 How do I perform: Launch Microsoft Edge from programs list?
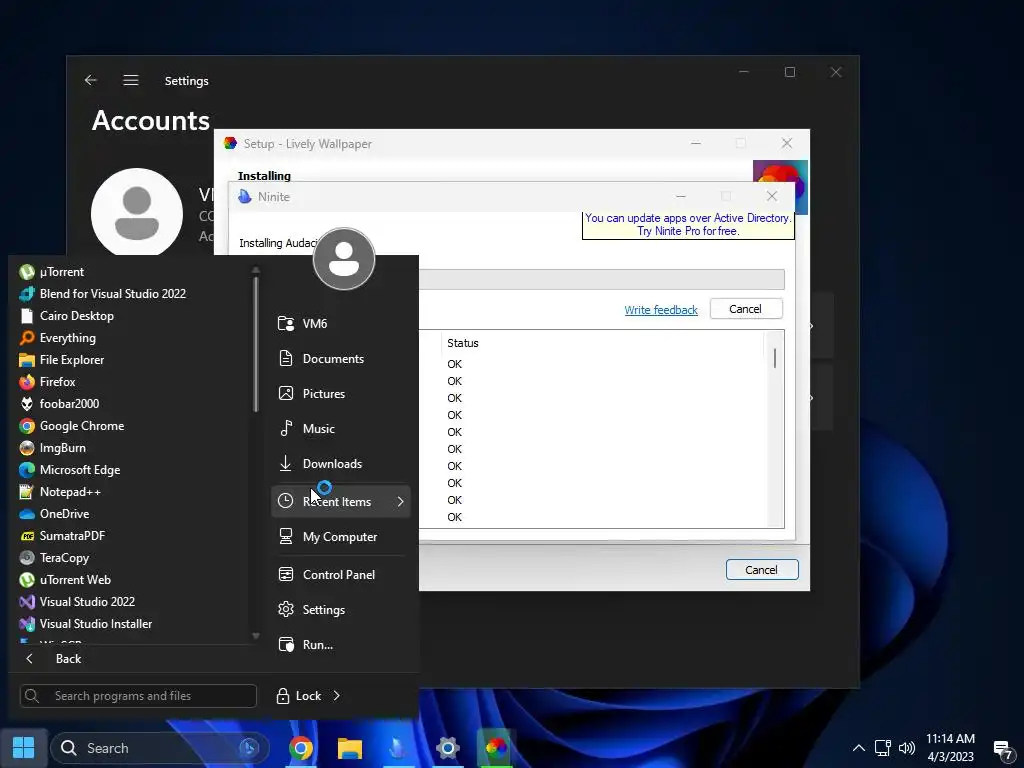[70, 470]
